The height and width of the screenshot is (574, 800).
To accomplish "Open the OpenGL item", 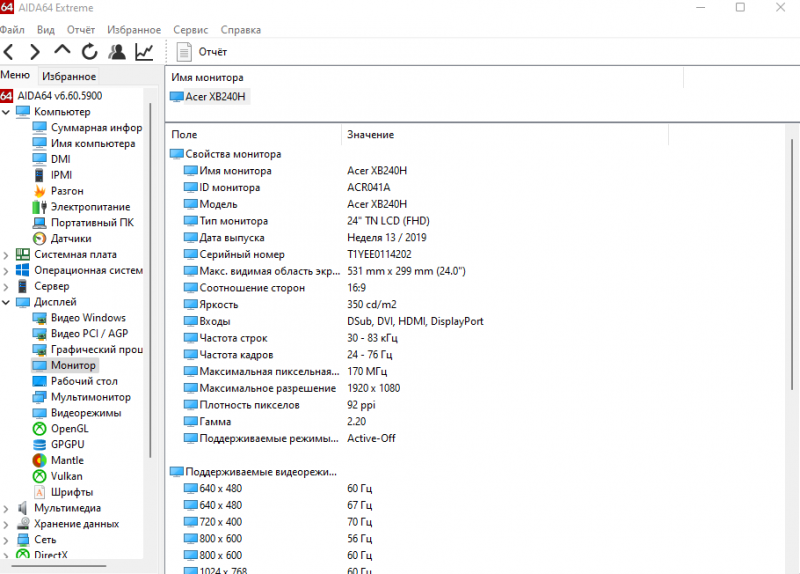I will 60,429.
